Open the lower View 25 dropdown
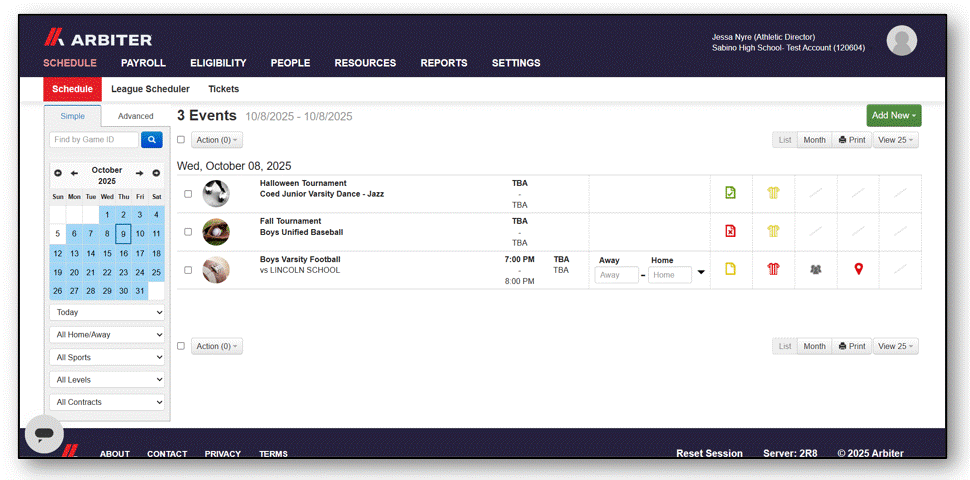 tap(895, 346)
